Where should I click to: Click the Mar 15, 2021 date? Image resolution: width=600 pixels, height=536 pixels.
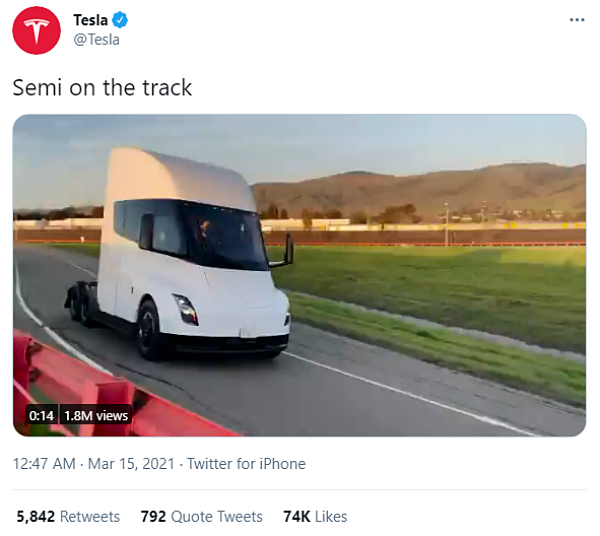[131, 464]
